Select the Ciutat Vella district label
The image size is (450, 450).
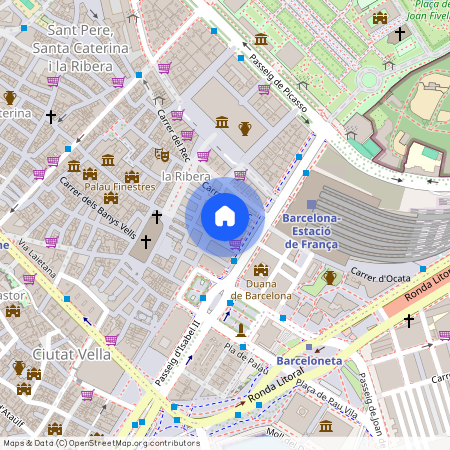[x=71, y=354]
